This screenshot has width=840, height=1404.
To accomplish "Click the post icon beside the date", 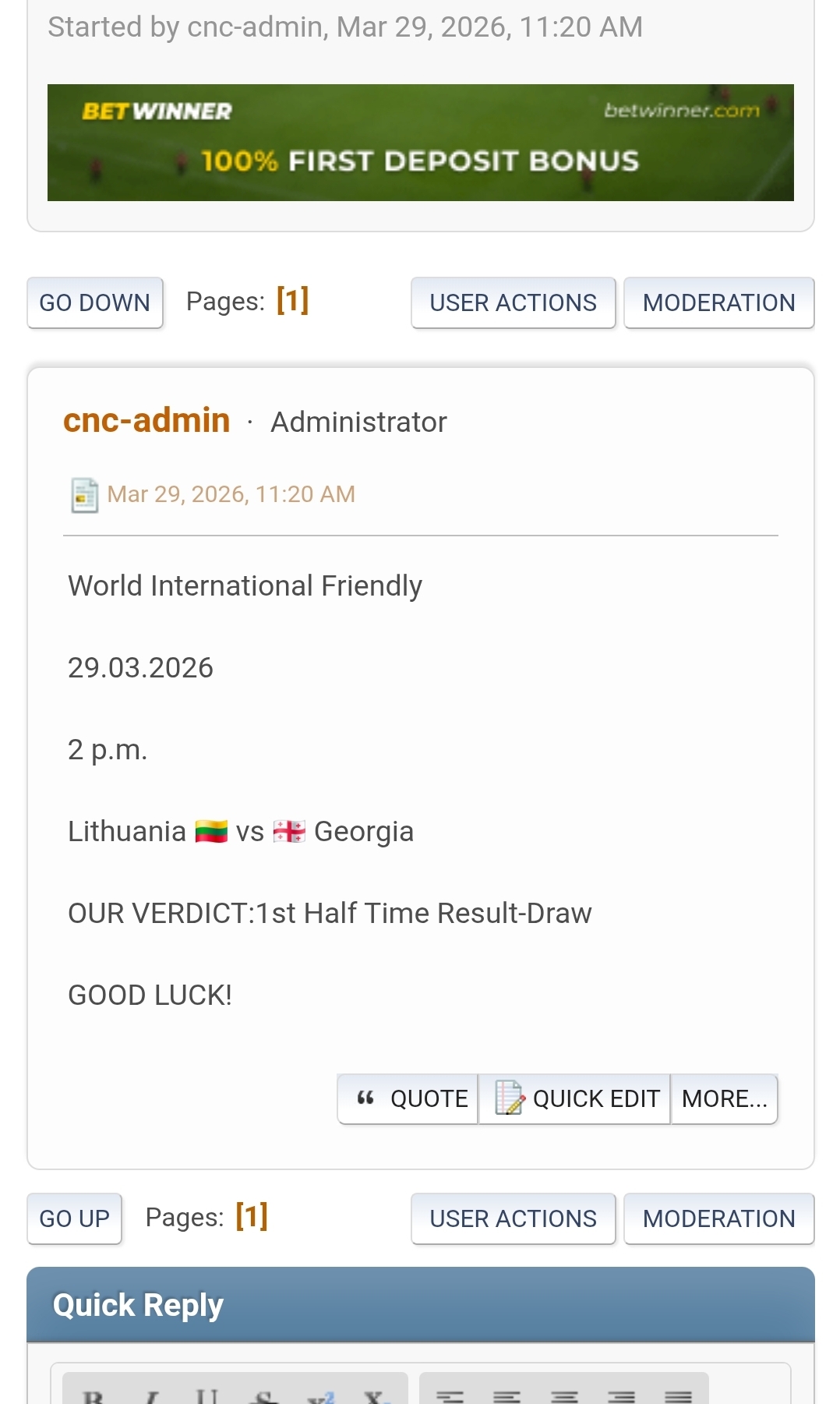I will pos(84,495).
